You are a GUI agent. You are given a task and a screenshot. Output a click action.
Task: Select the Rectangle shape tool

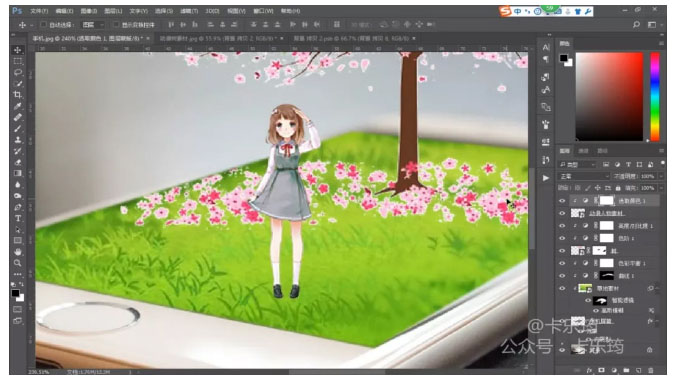pos(18,241)
